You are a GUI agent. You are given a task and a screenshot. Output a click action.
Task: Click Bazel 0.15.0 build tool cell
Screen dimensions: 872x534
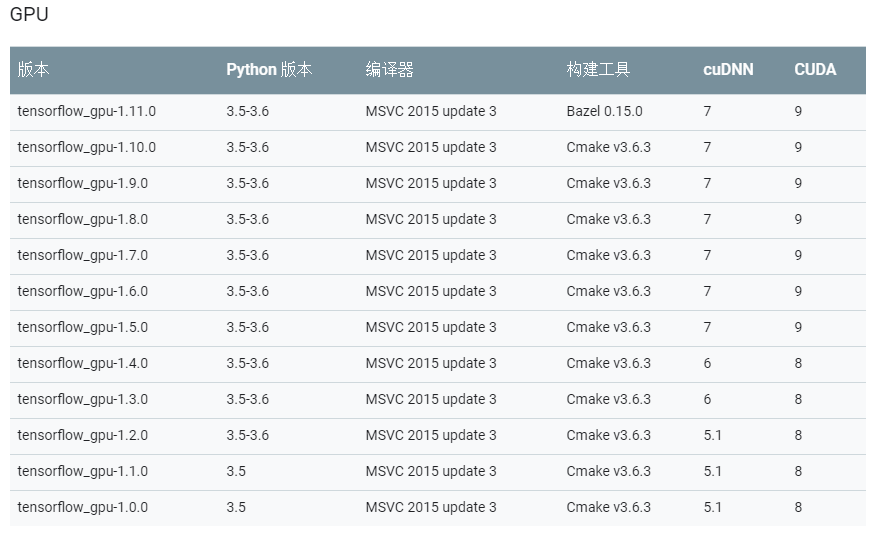tap(604, 111)
